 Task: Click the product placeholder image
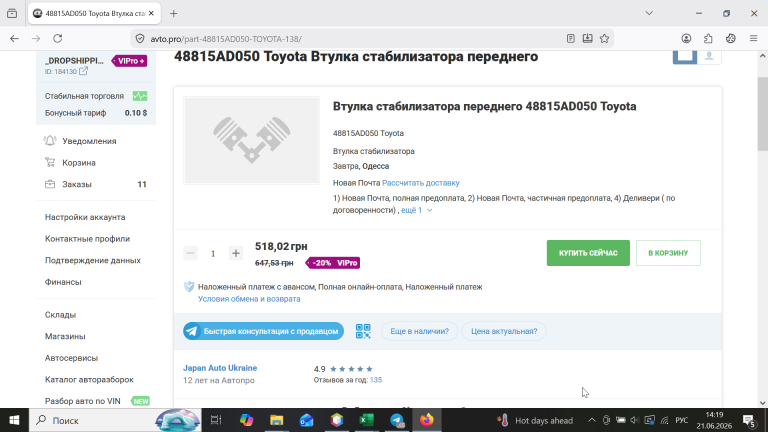point(252,141)
